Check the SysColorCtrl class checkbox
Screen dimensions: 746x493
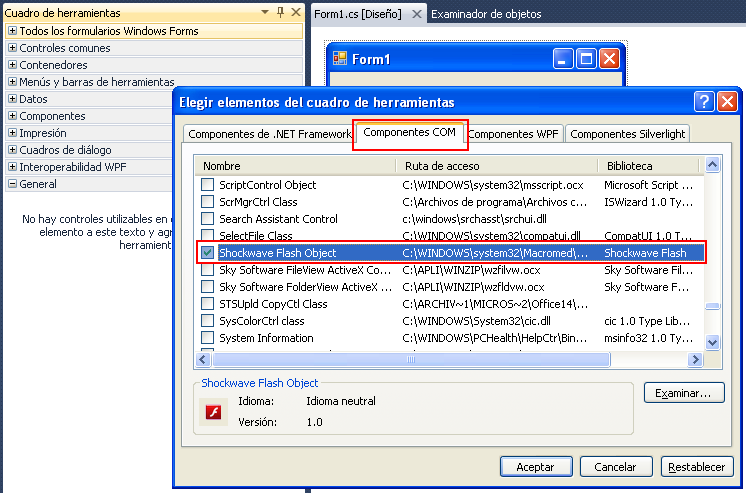click(207, 321)
